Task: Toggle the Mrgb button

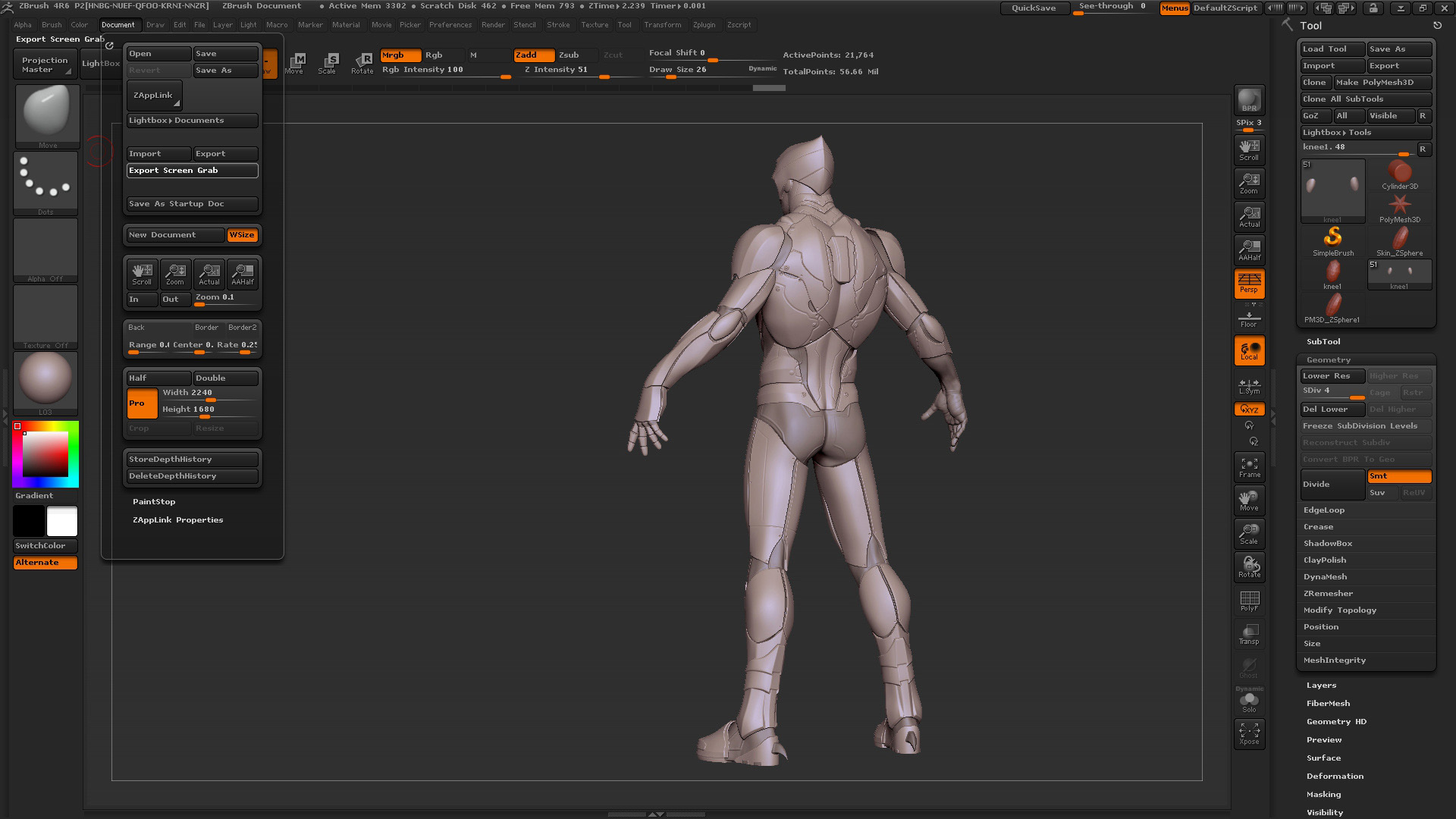Action: point(400,55)
